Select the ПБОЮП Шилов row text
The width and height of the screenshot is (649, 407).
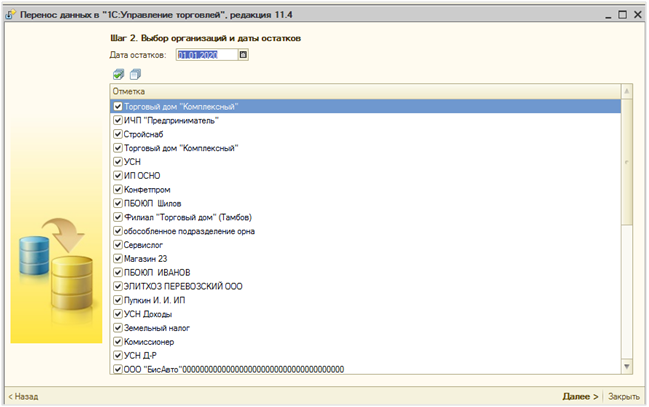point(153,203)
